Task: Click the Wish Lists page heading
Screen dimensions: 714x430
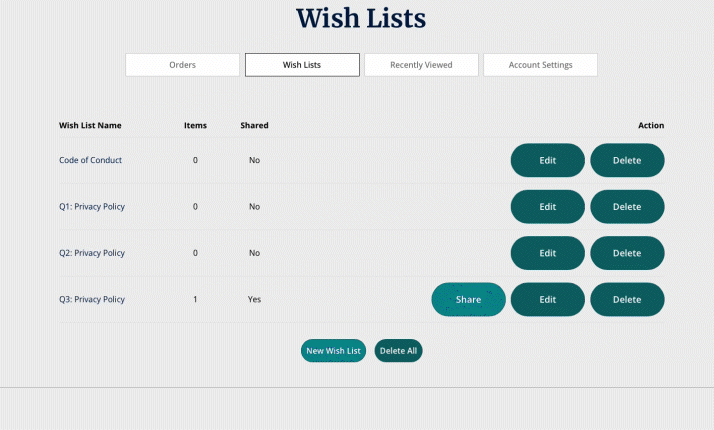Action: coord(361,18)
